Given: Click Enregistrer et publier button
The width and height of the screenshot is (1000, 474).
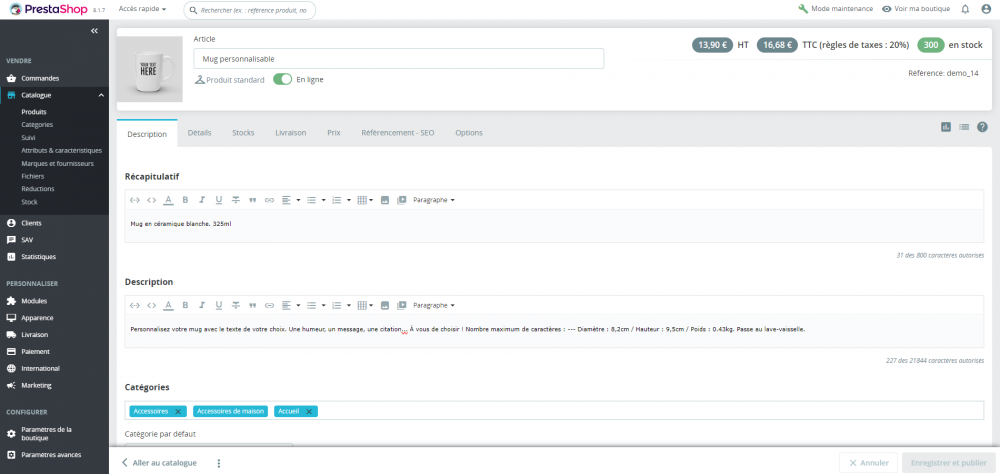Looking at the screenshot, I should pos(948,463).
